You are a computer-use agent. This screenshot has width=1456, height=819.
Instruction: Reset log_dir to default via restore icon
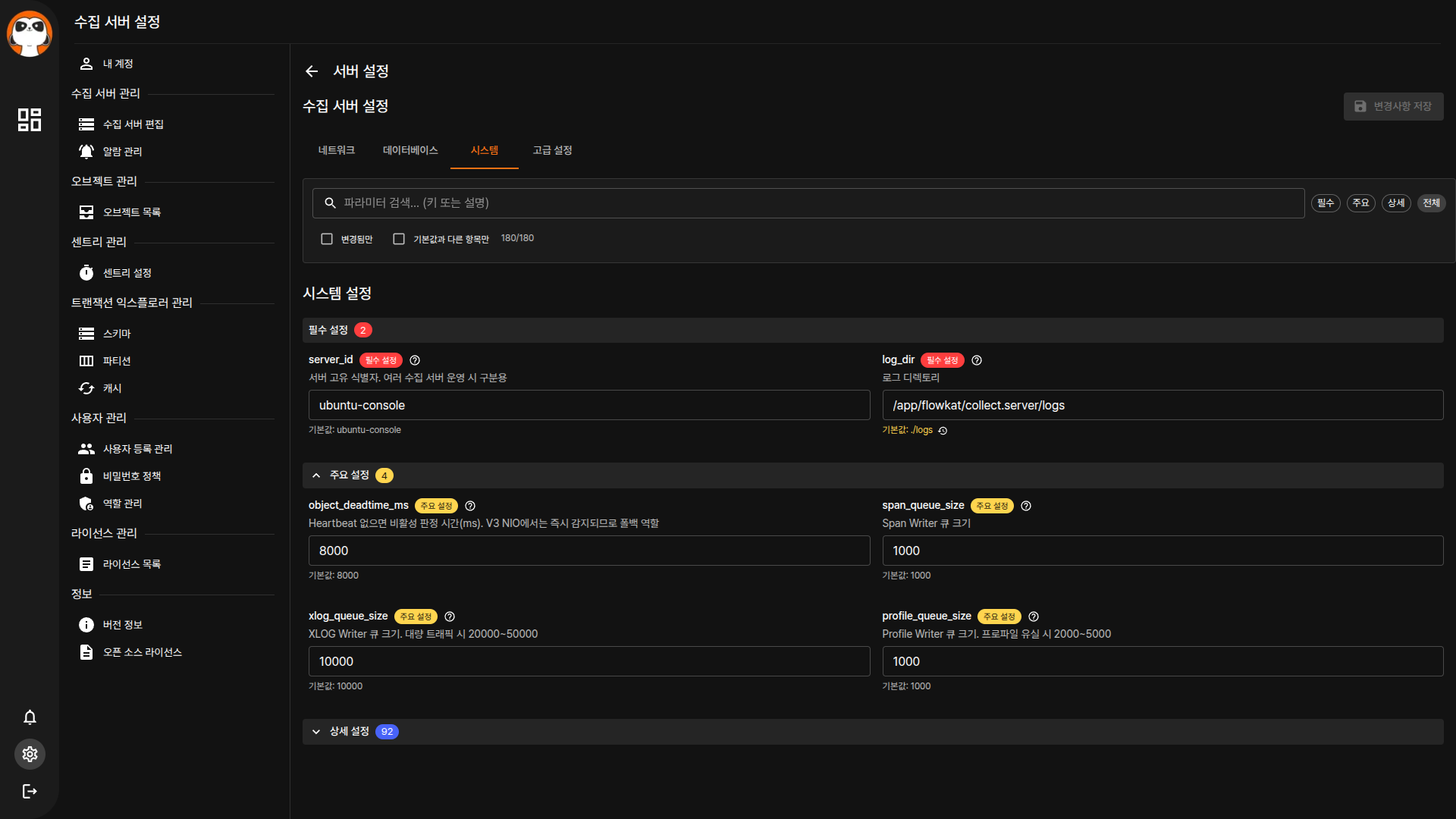943,431
